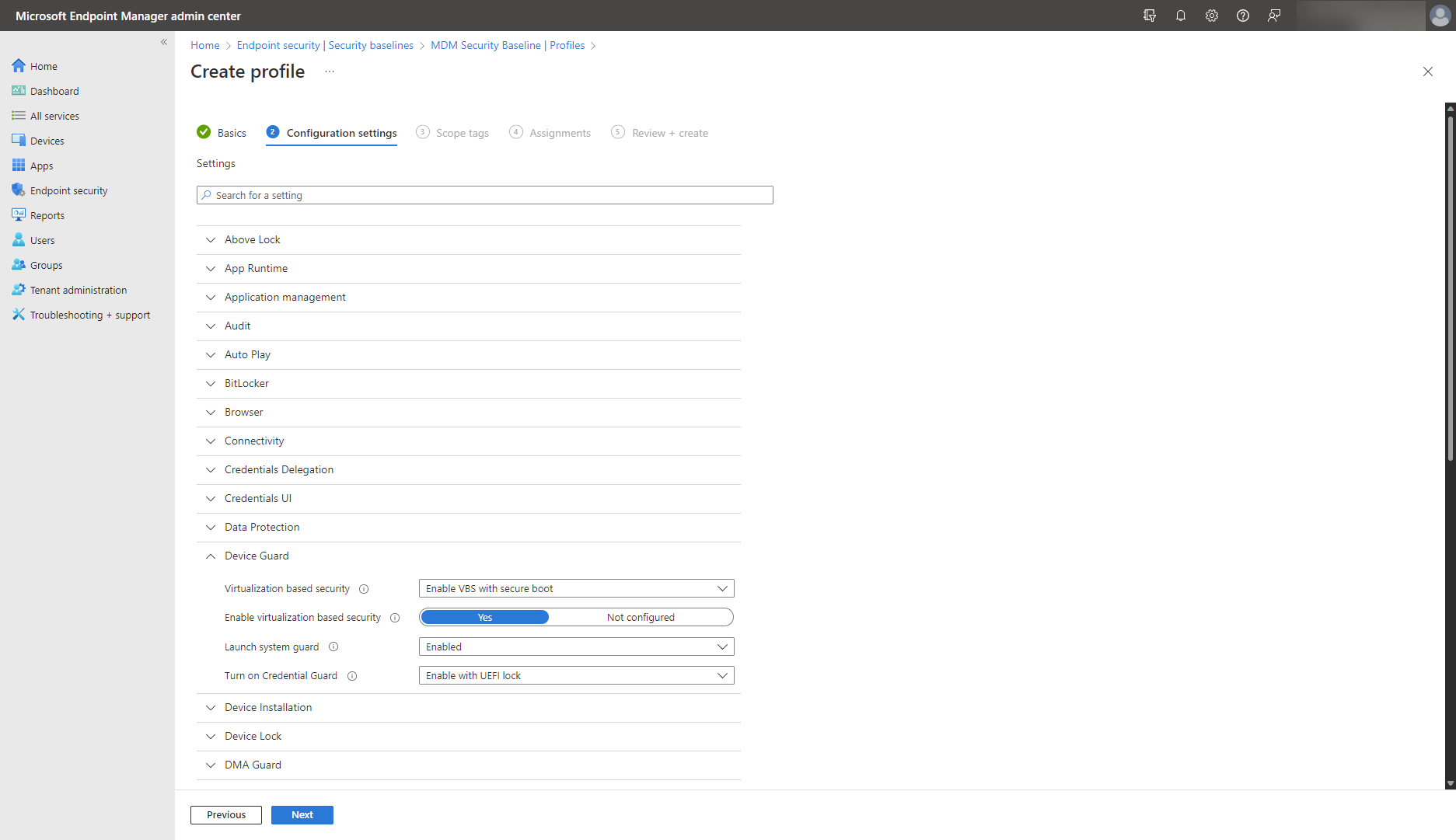Screen dimensions: 1456x840
Task: Open Endpoint security | Security baselines breadcrumb
Action: [x=325, y=46]
